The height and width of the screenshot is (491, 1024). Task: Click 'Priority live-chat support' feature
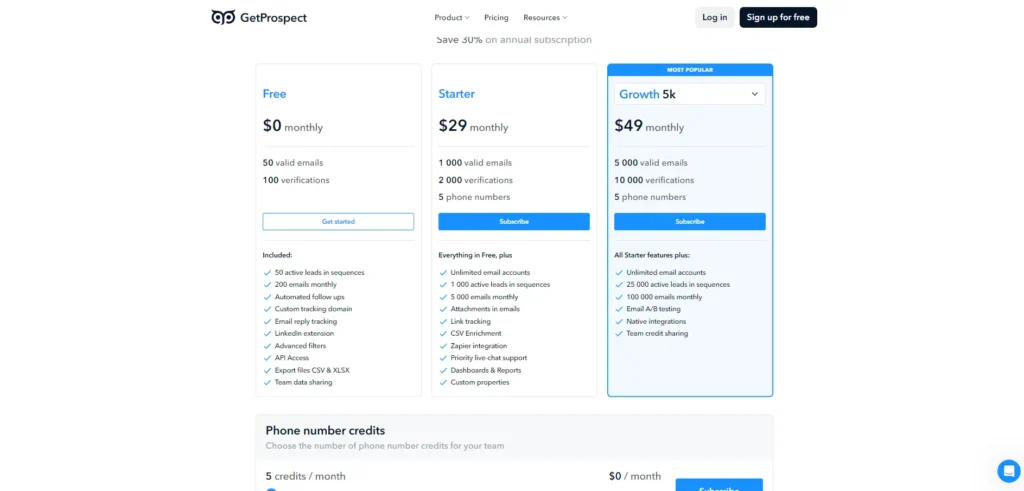[x=488, y=358]
